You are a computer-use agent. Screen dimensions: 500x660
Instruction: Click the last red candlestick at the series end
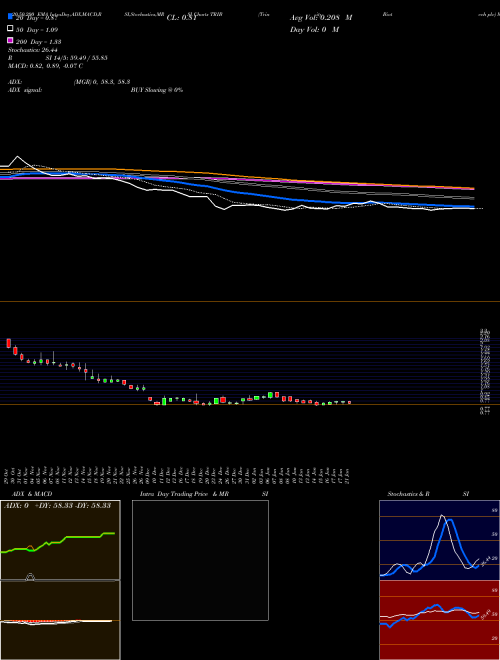click(x=349, y=402)
